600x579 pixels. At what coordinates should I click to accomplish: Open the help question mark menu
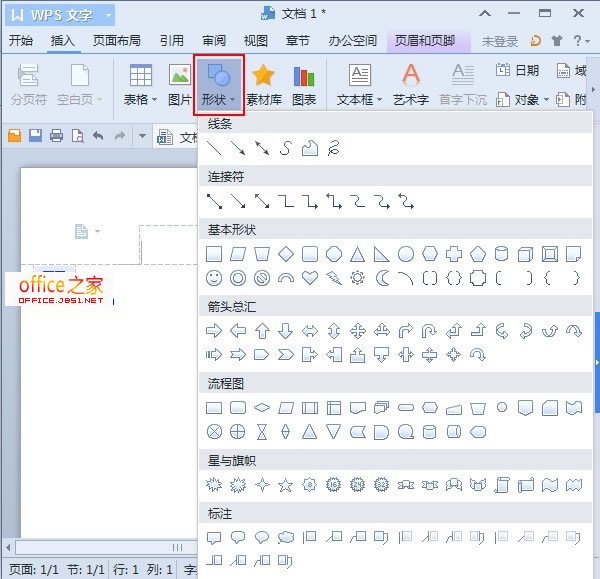581,41
